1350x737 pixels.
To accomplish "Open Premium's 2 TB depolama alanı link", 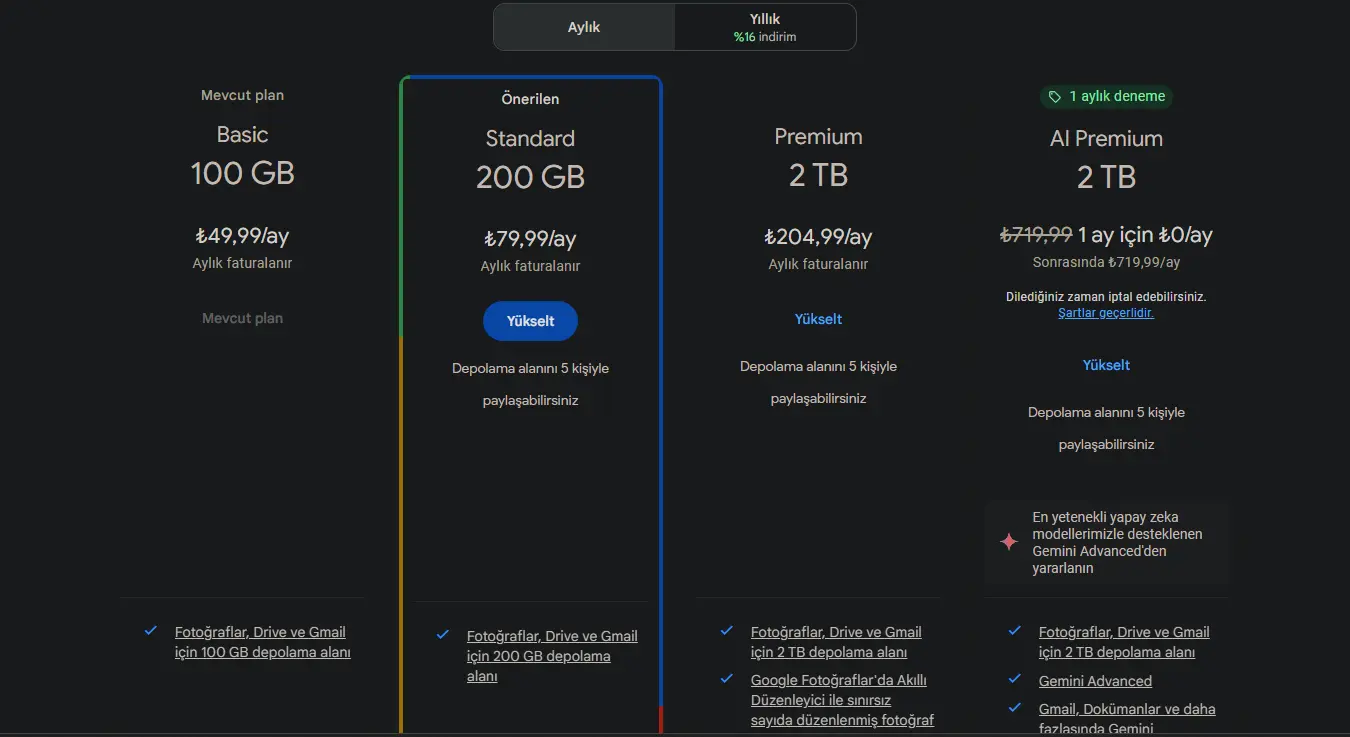I will pos(836,642).
